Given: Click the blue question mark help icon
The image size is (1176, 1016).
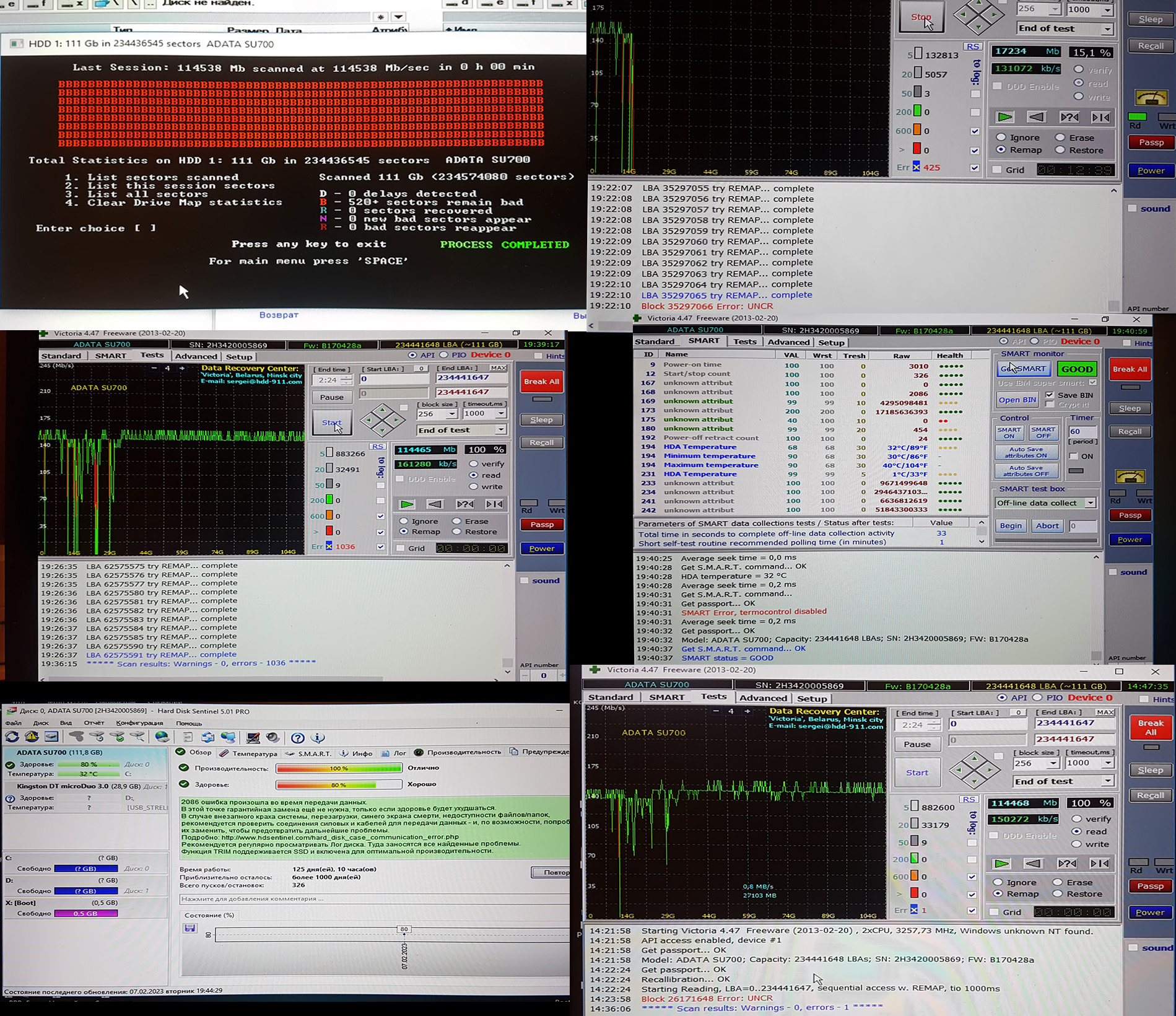Looking at the screenshot, I should (298, 737).
